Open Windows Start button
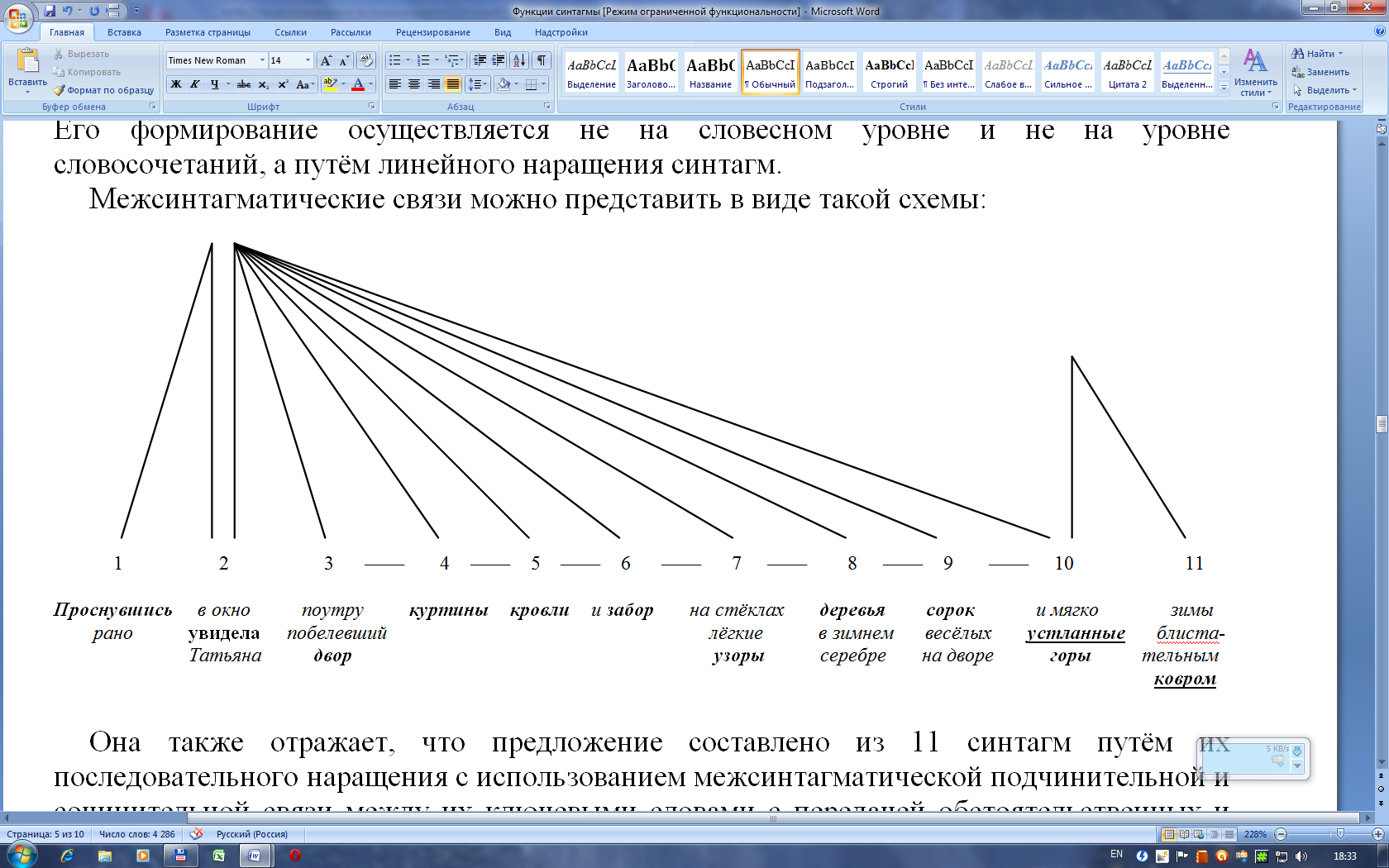The height and width of the screenshot is (868, 1389). pos(21,855)
